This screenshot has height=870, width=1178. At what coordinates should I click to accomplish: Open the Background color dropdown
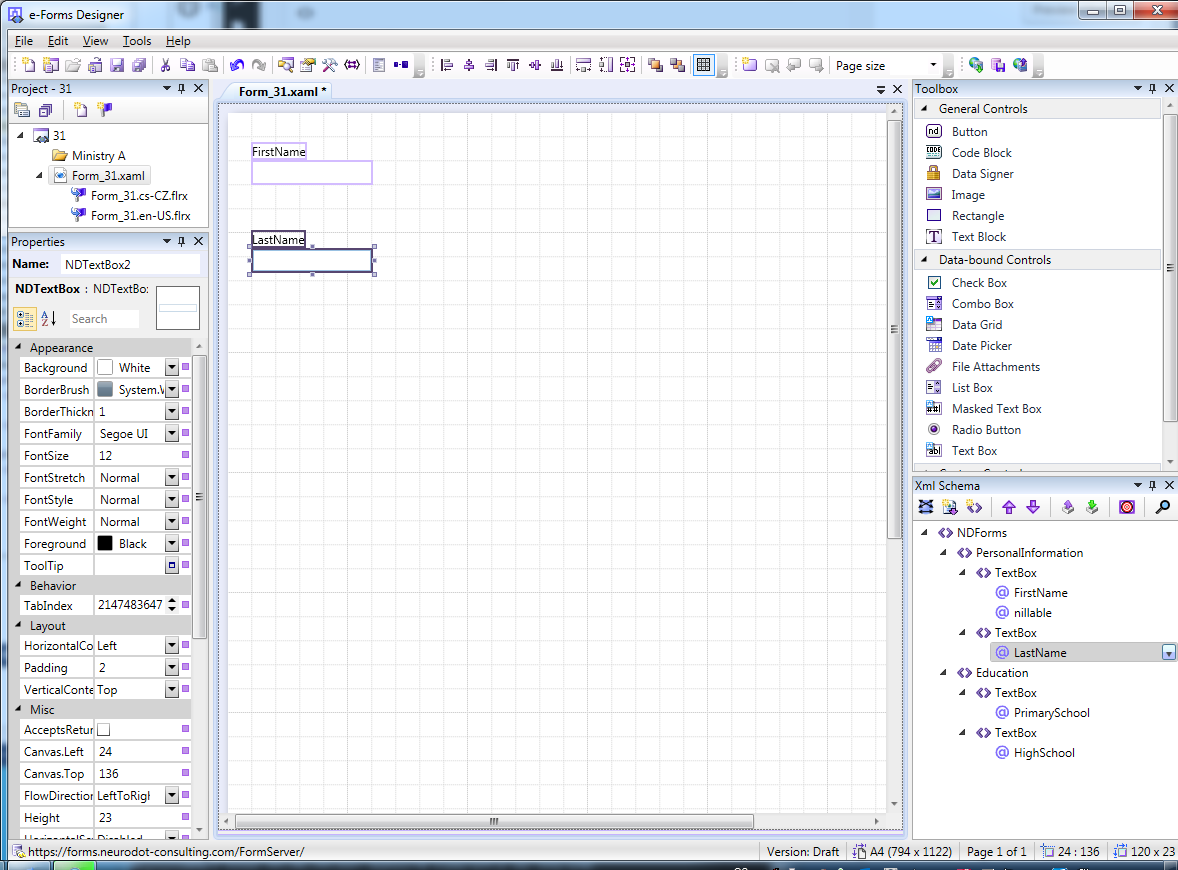coord(172,367)
